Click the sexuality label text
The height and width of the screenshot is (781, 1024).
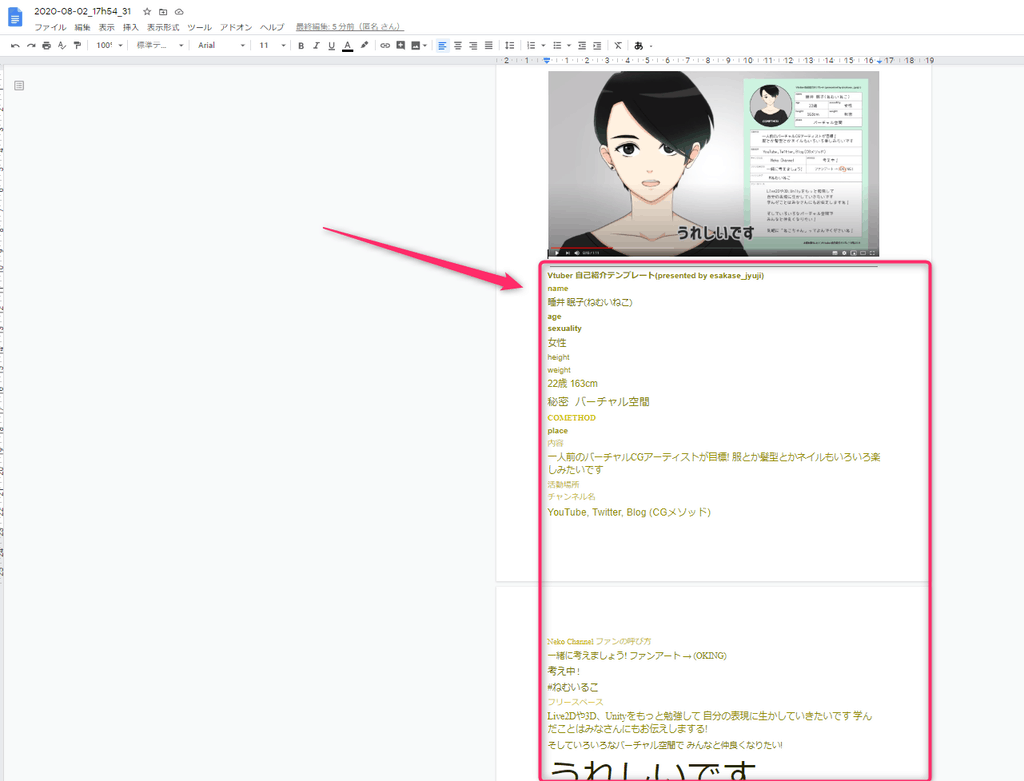[564, 328]
